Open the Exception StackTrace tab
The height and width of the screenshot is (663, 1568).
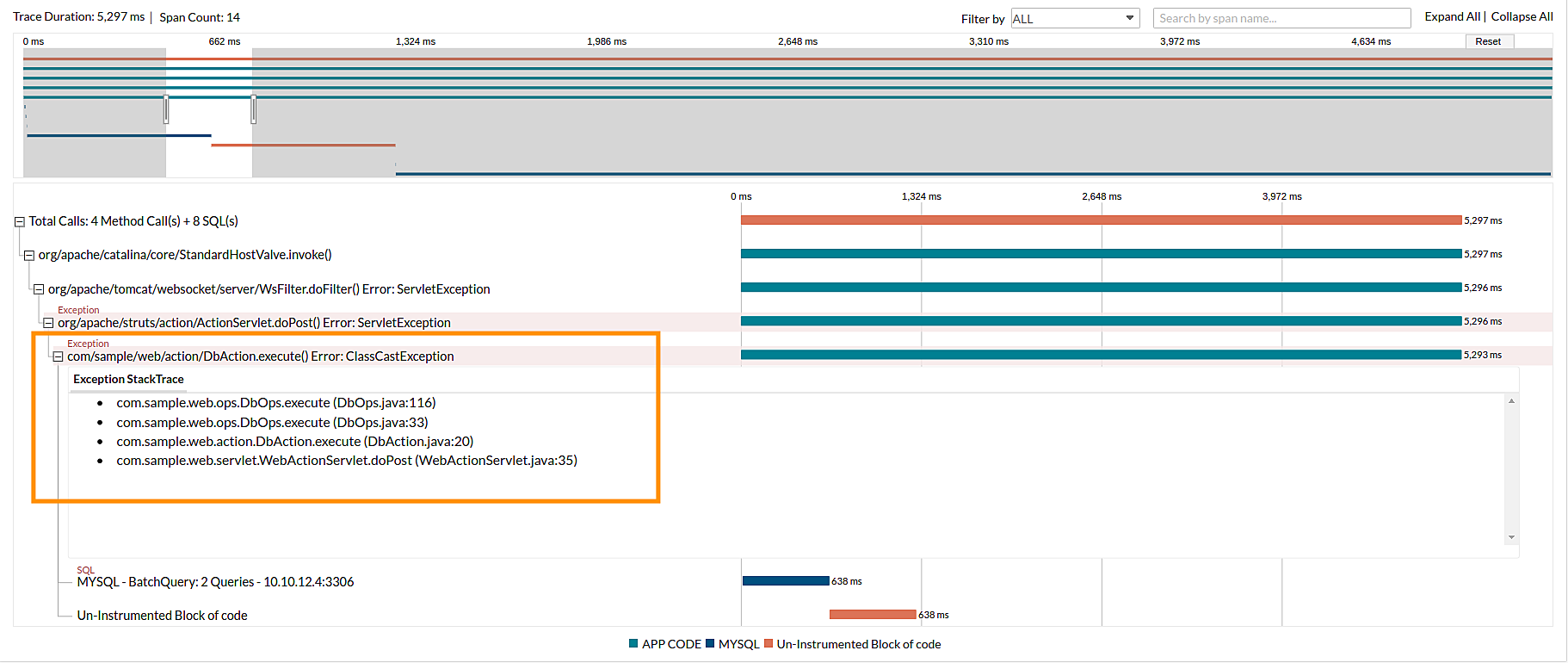tap(128, 380)
